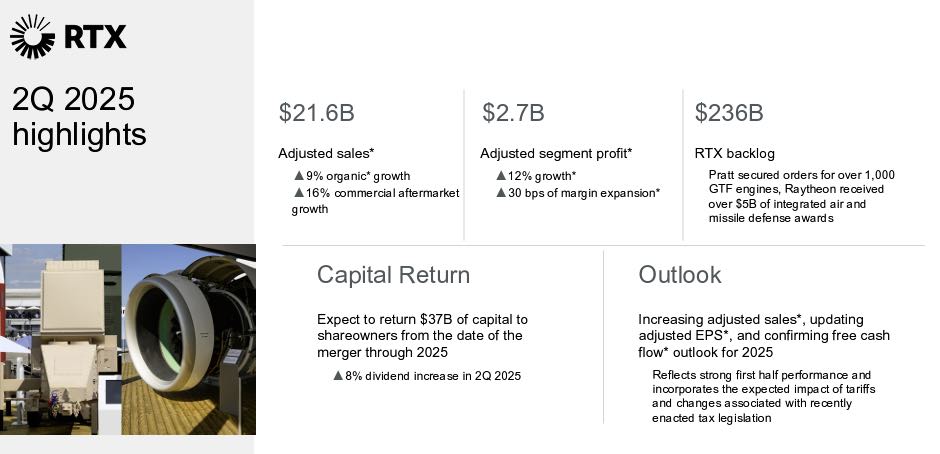
Task: Click the Outlook heading
Action: tap(680, 275)
